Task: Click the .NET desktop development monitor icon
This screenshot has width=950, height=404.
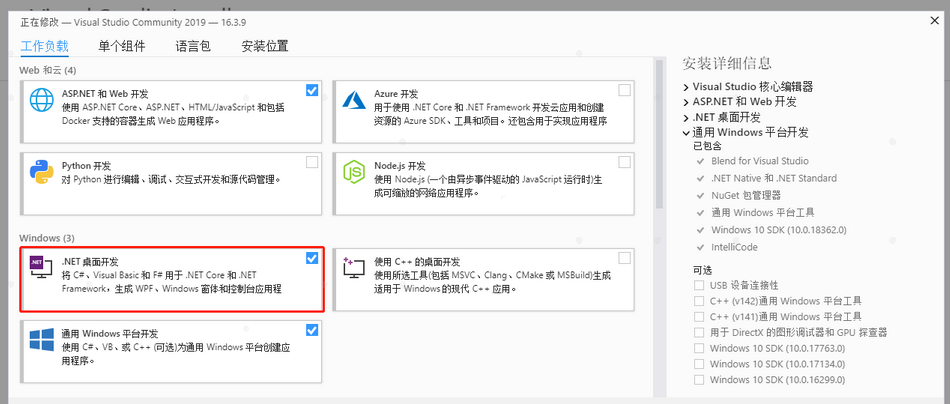Action: (42, 267)
